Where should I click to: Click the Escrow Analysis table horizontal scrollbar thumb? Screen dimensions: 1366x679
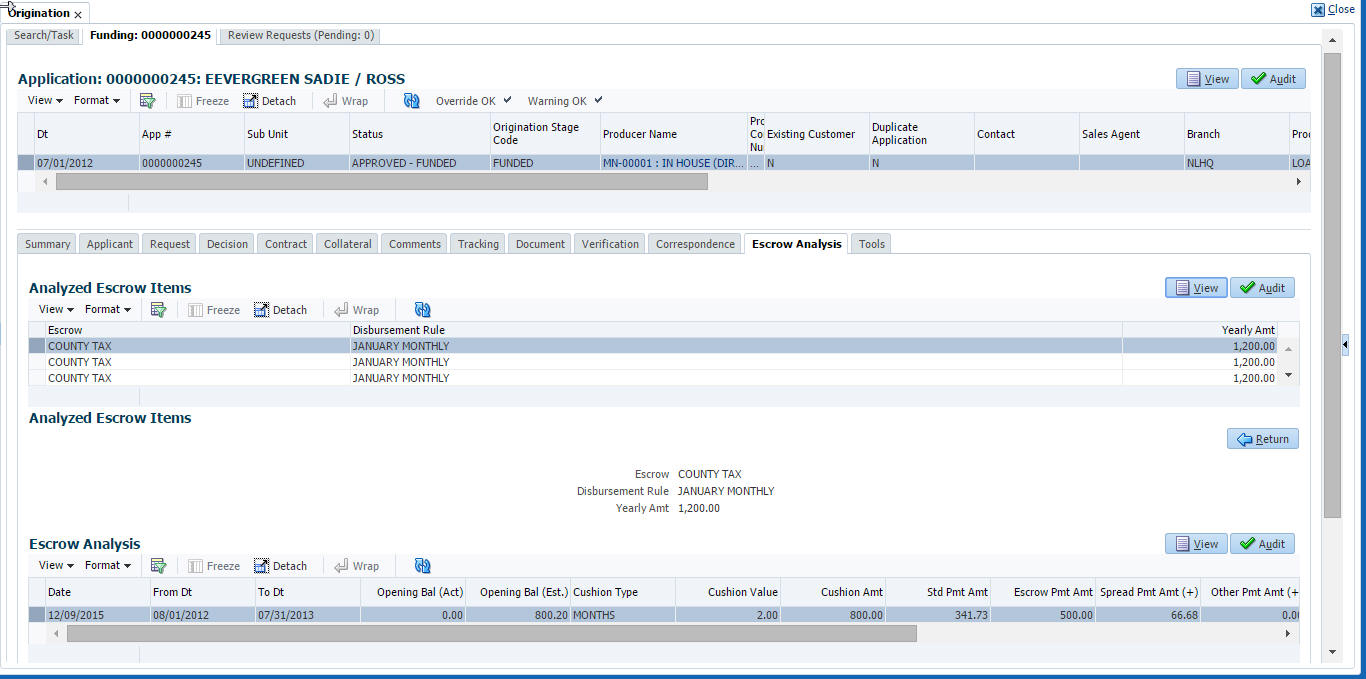[x=491, y=634]
